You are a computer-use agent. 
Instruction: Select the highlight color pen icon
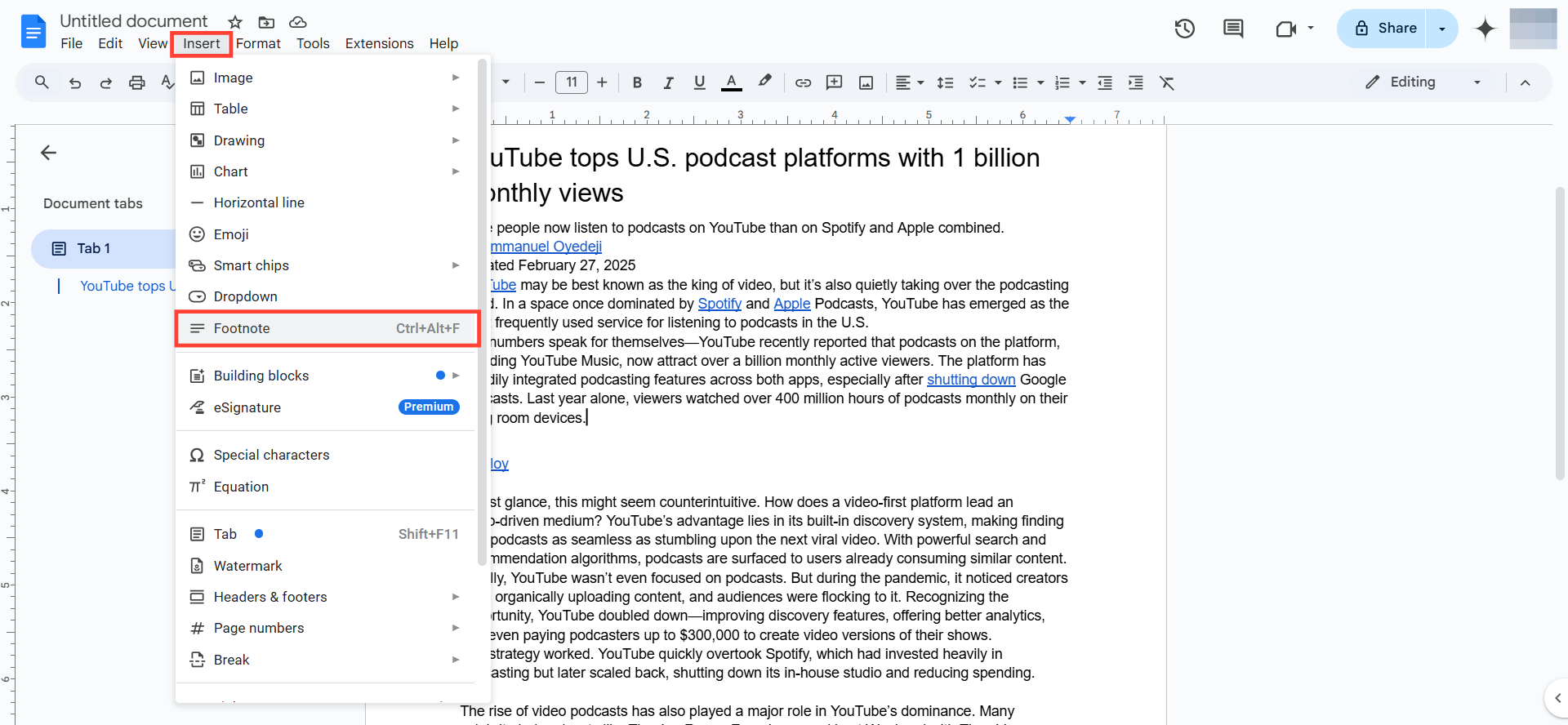(x=764, y=82)
